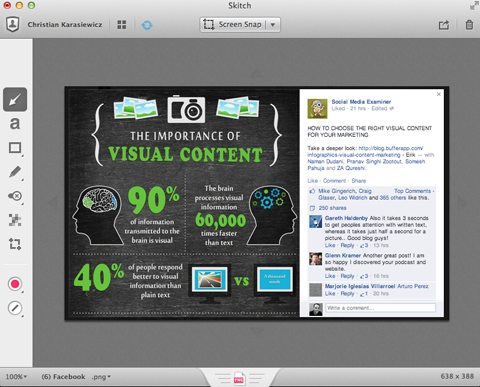This screenshot has height=387, width=480.
Task: Select the Marker highlighter tool
Action: (x=15, y=172)
